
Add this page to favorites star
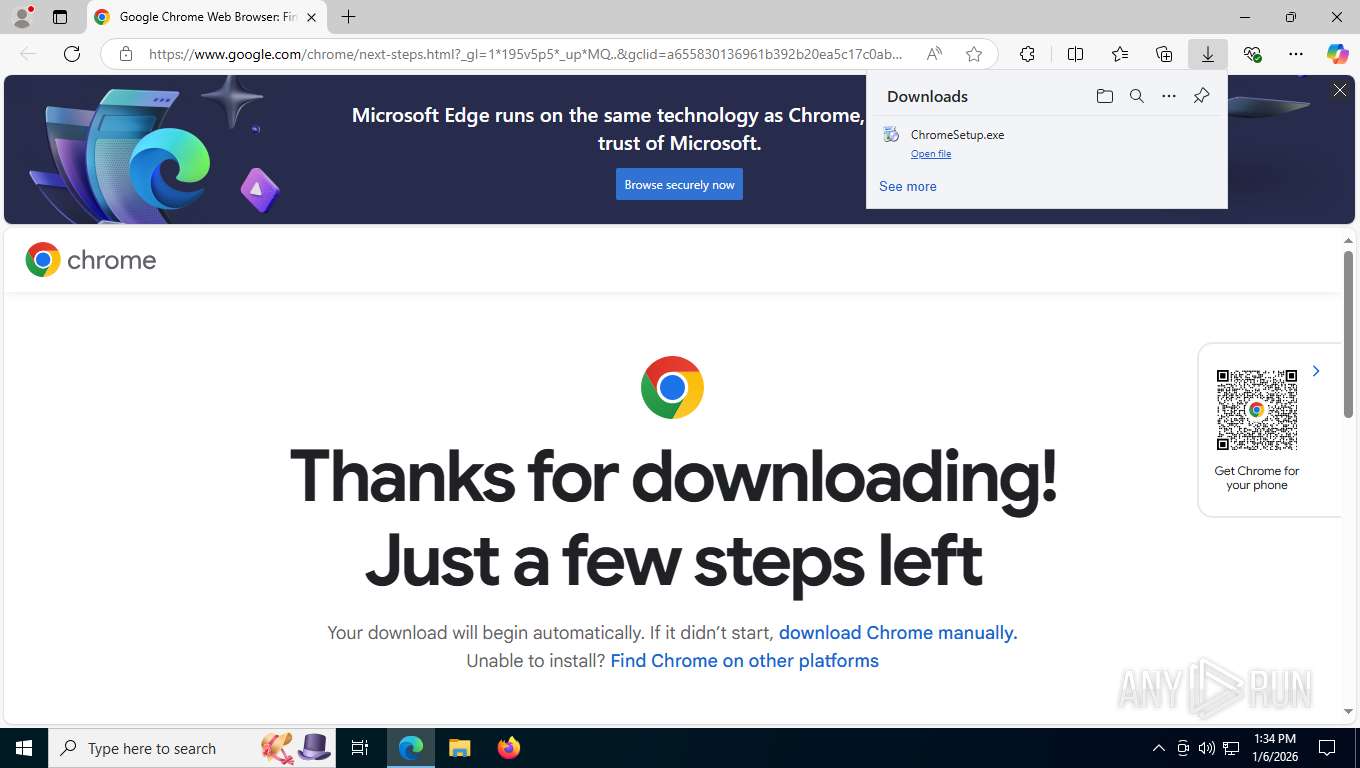[974, 54]
